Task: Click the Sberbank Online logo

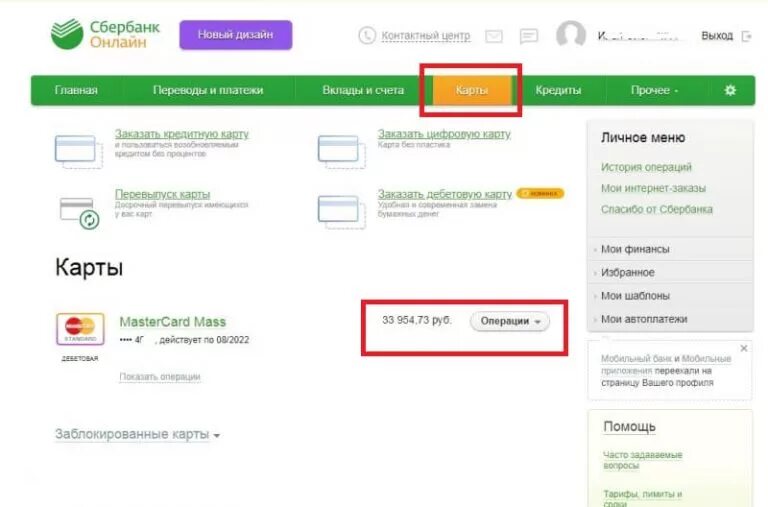Action: coord(105,34)
